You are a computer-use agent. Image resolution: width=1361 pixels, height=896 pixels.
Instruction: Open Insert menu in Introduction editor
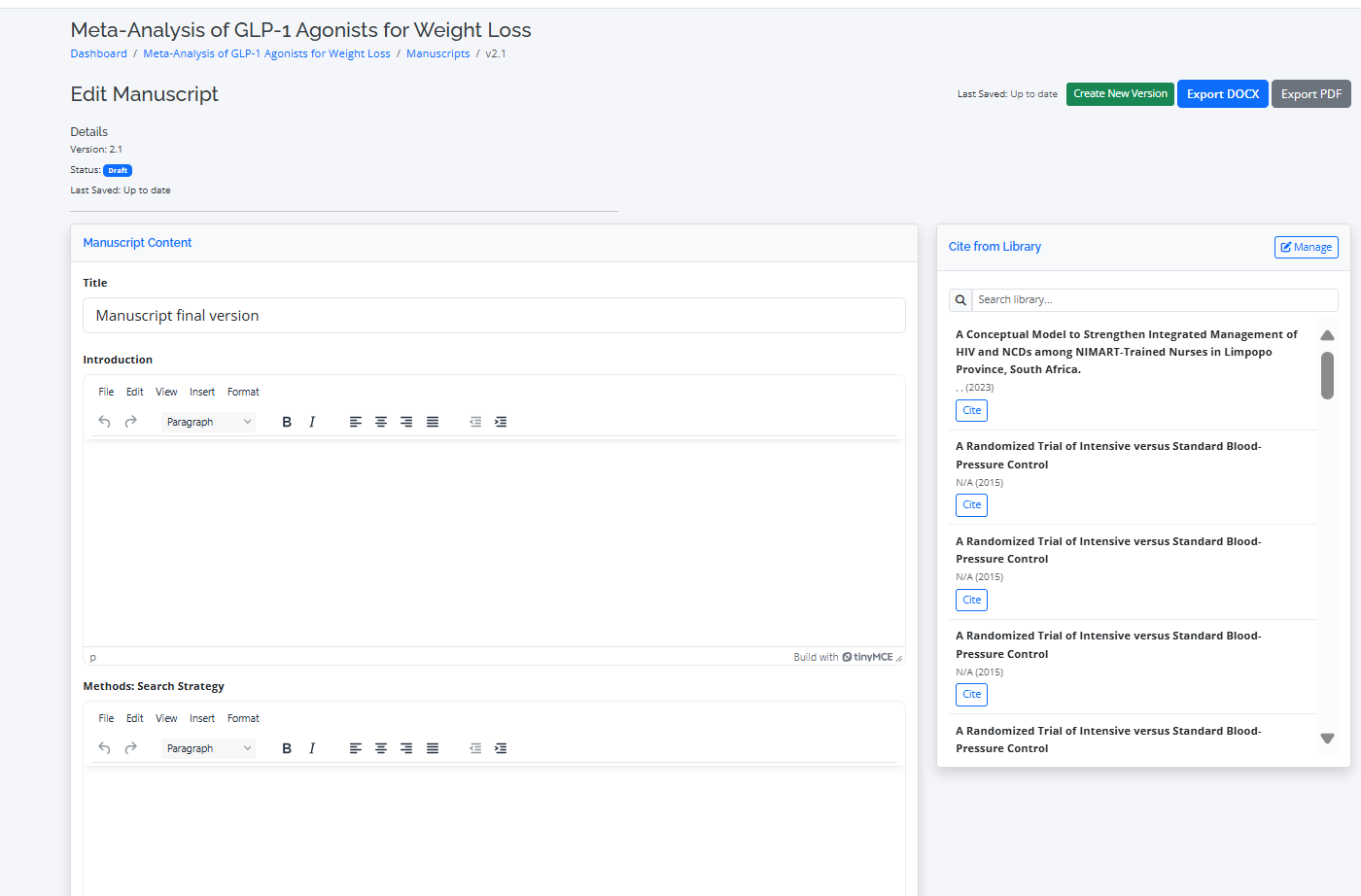click(x=202, y=392)
